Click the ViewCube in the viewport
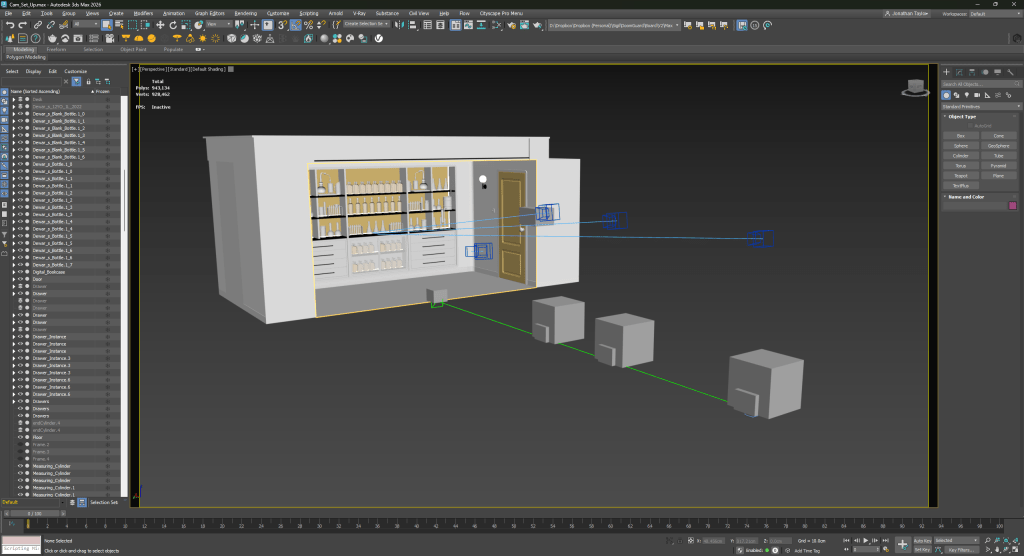 click(x=914, y=87)
